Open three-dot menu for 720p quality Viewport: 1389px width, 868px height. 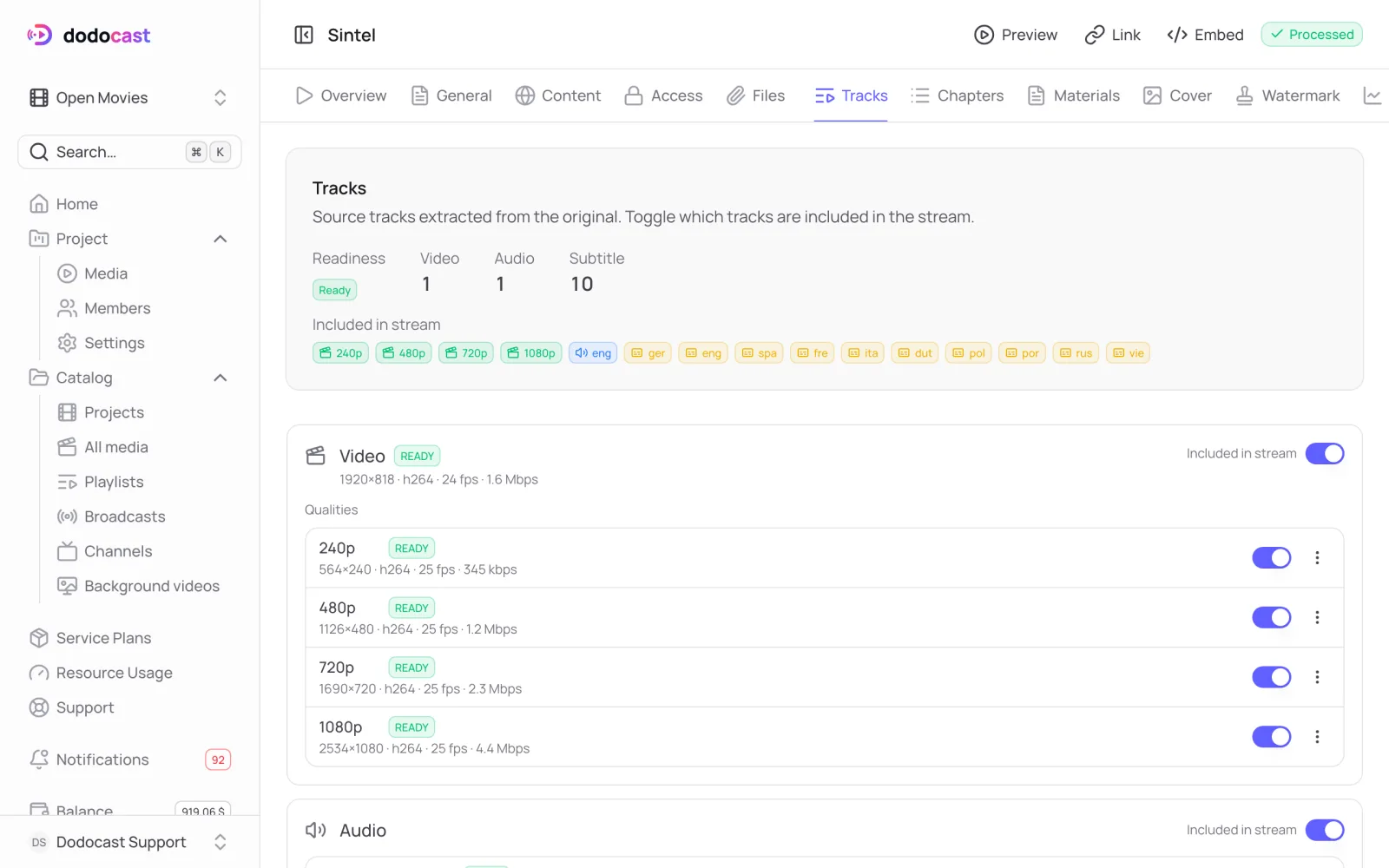click(x=1317, y=677)
